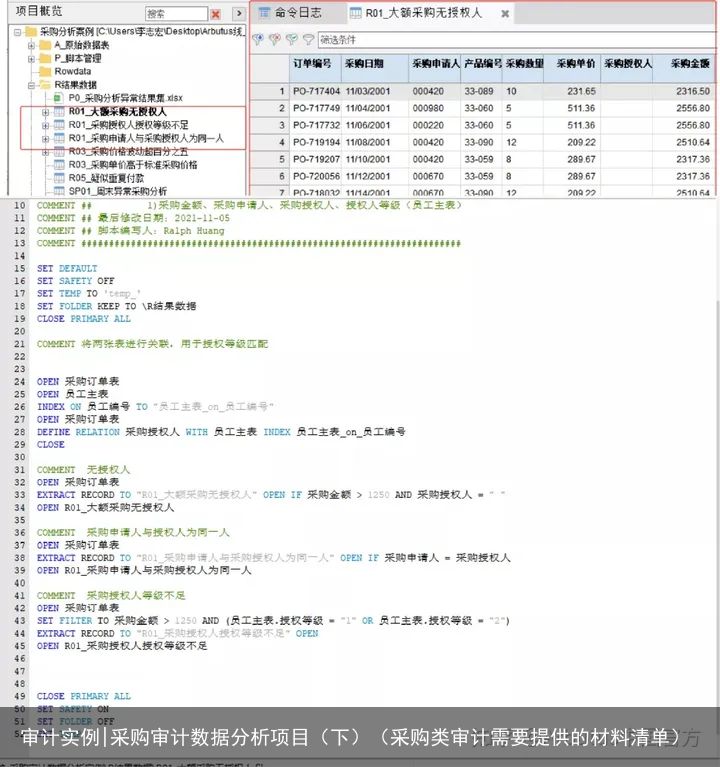The width and height of the screenshot is (720, 767).
Task: Click the 产品编号 column header
Action: [x=482, y=68]
